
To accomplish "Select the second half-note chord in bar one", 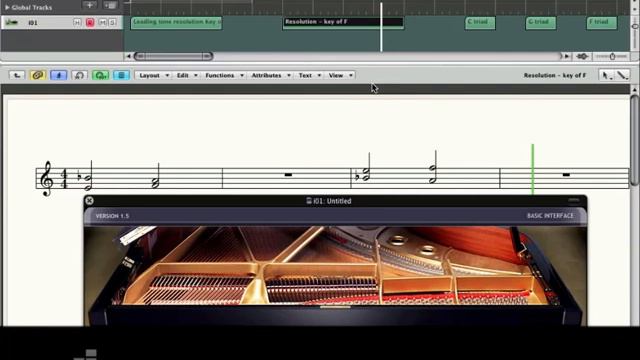I will tap(156, 177).
